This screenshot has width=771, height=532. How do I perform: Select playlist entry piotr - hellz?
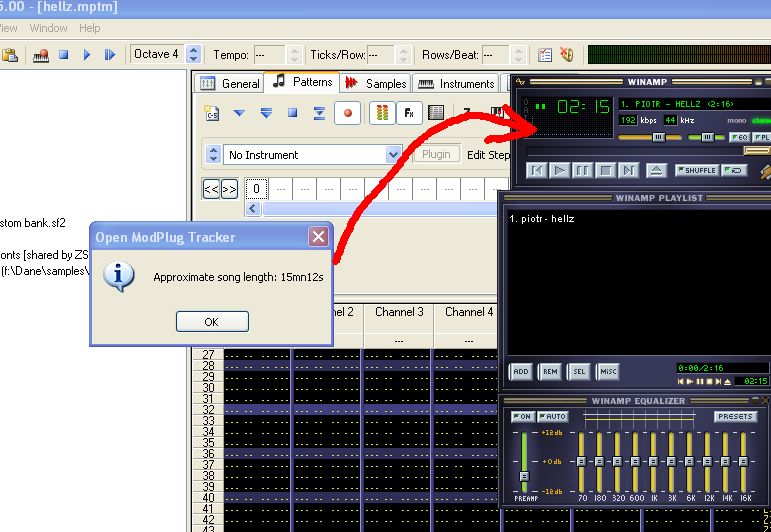(542, 219)
